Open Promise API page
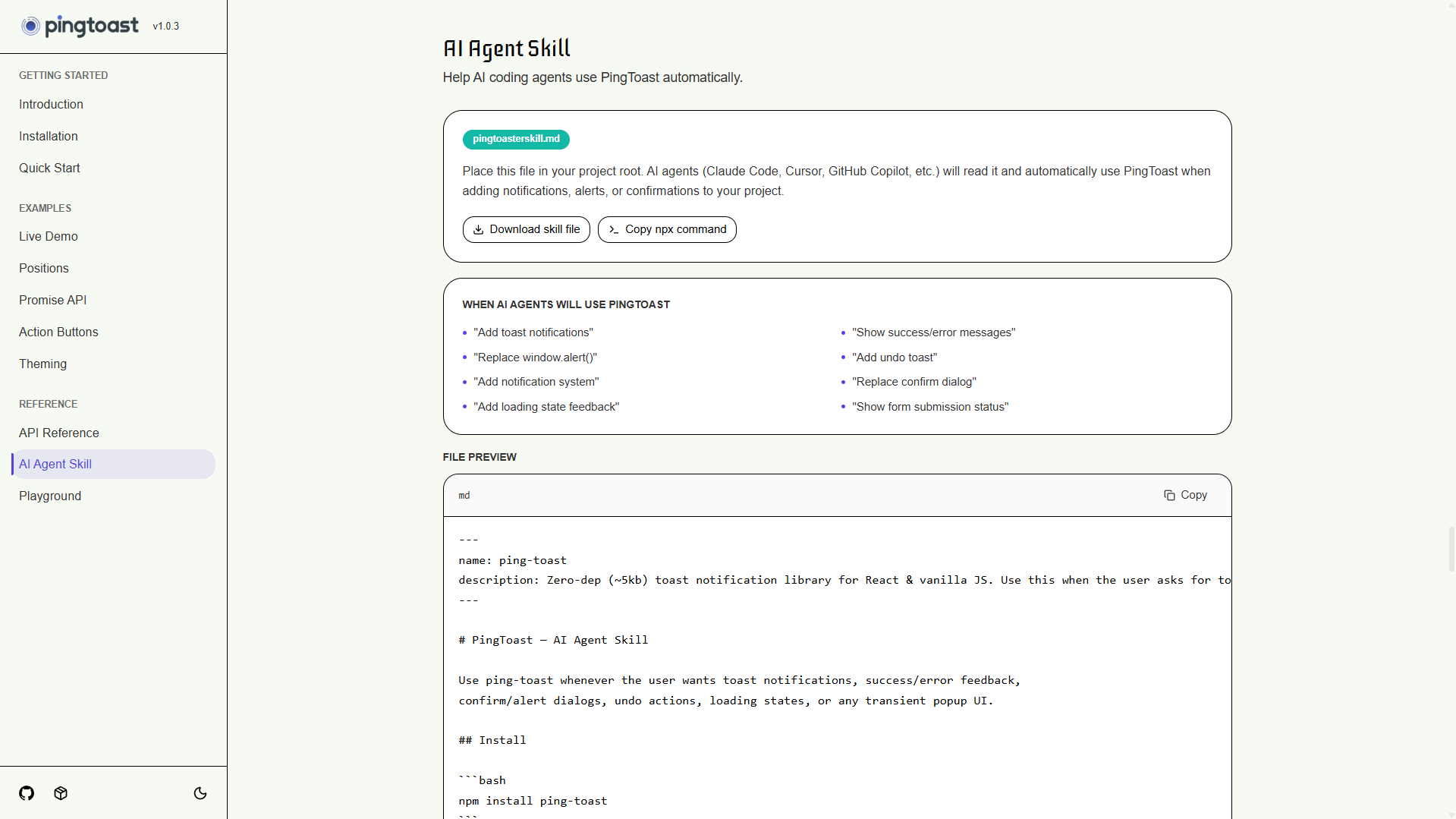1456x819 pixels. [53, 300]
